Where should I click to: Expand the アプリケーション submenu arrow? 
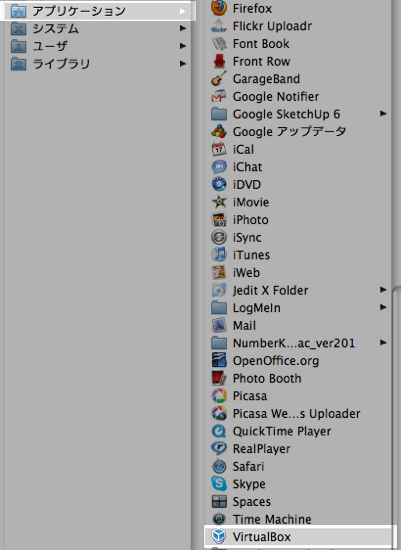tap(183, 11)
